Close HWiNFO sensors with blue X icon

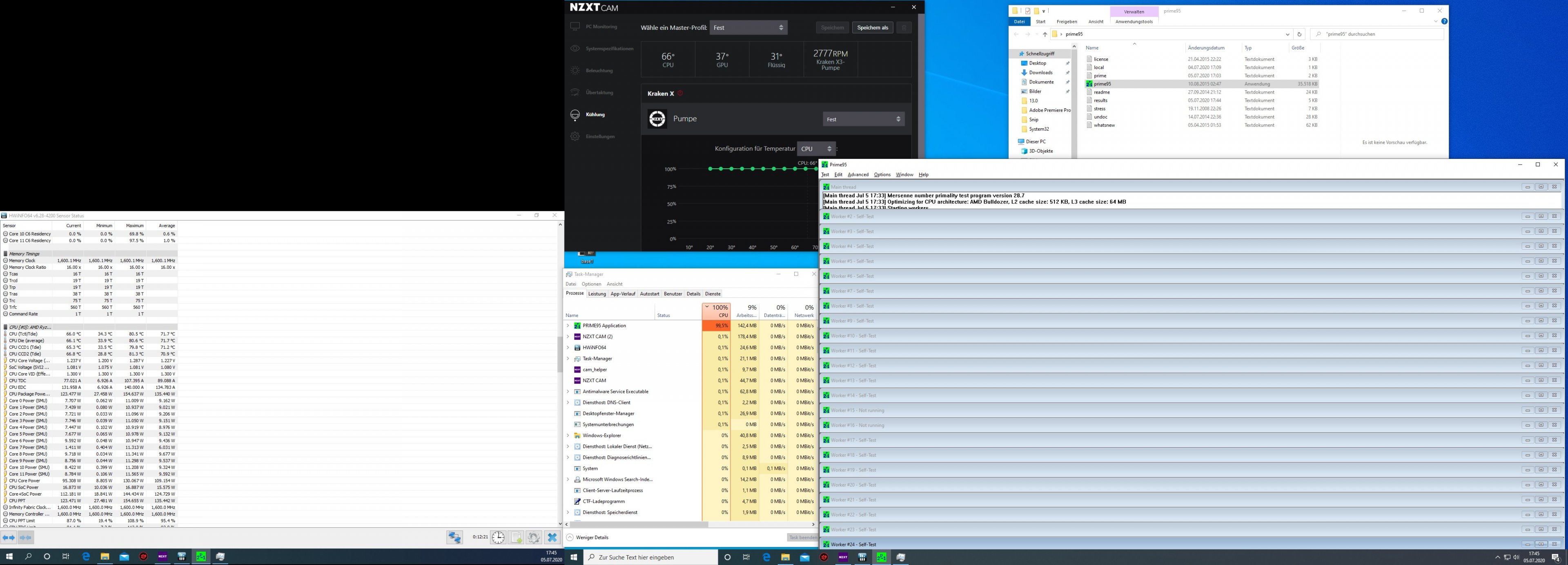coord(552,537)
